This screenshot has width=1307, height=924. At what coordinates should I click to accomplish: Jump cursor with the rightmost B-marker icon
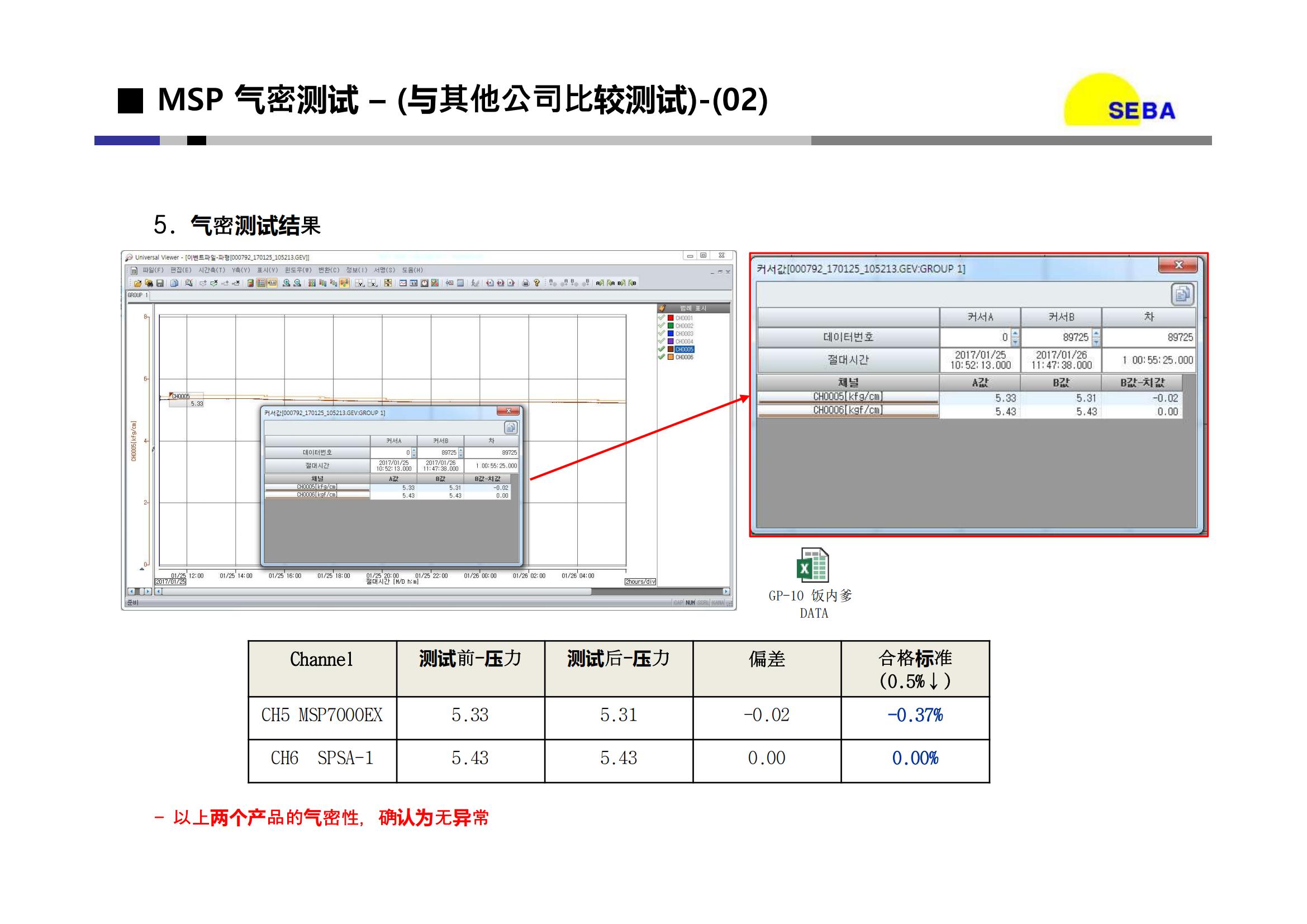click(633, 283)
